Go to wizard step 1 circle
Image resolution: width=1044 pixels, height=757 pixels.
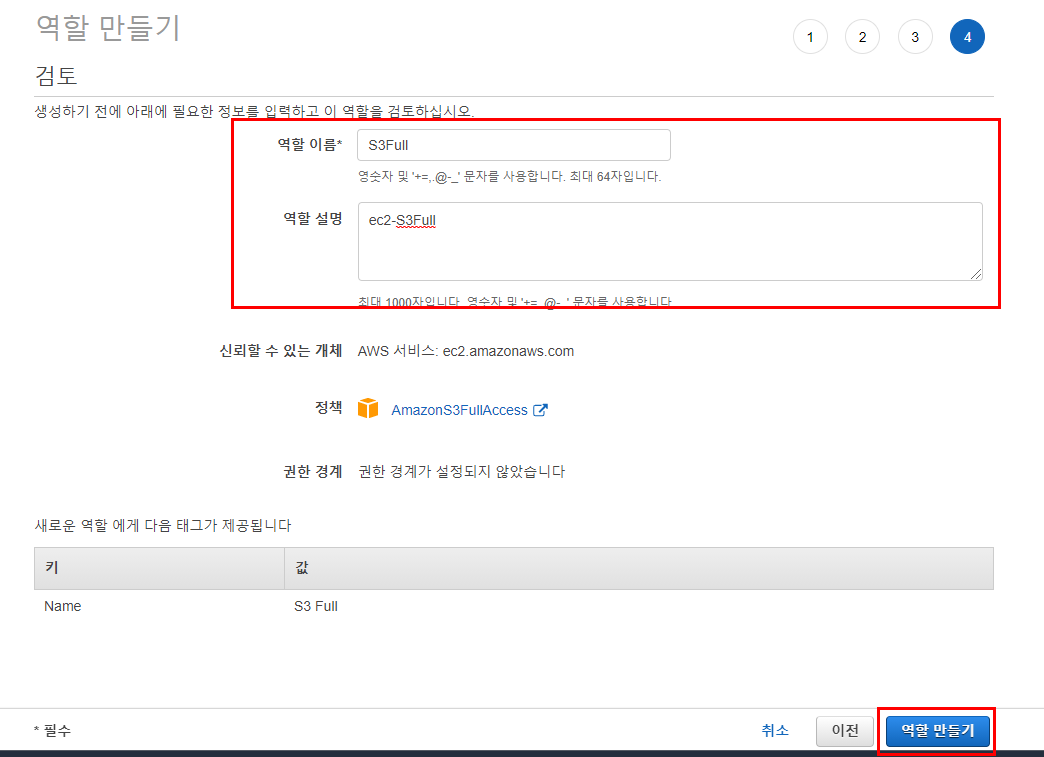(x=810, y=37)
